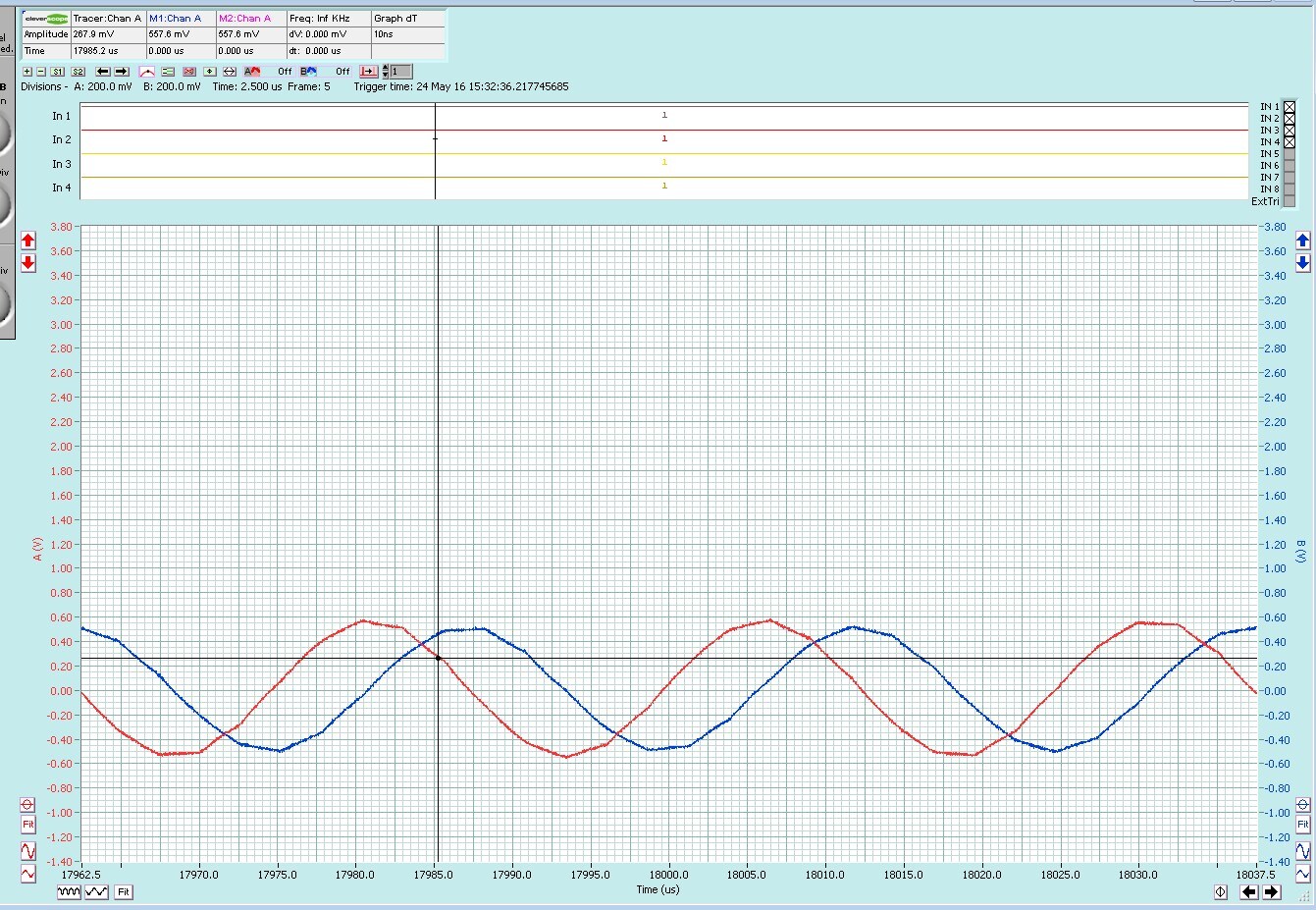
Task: Click the blue Fit button for channel B
Action: click(x=1302, y=825)
